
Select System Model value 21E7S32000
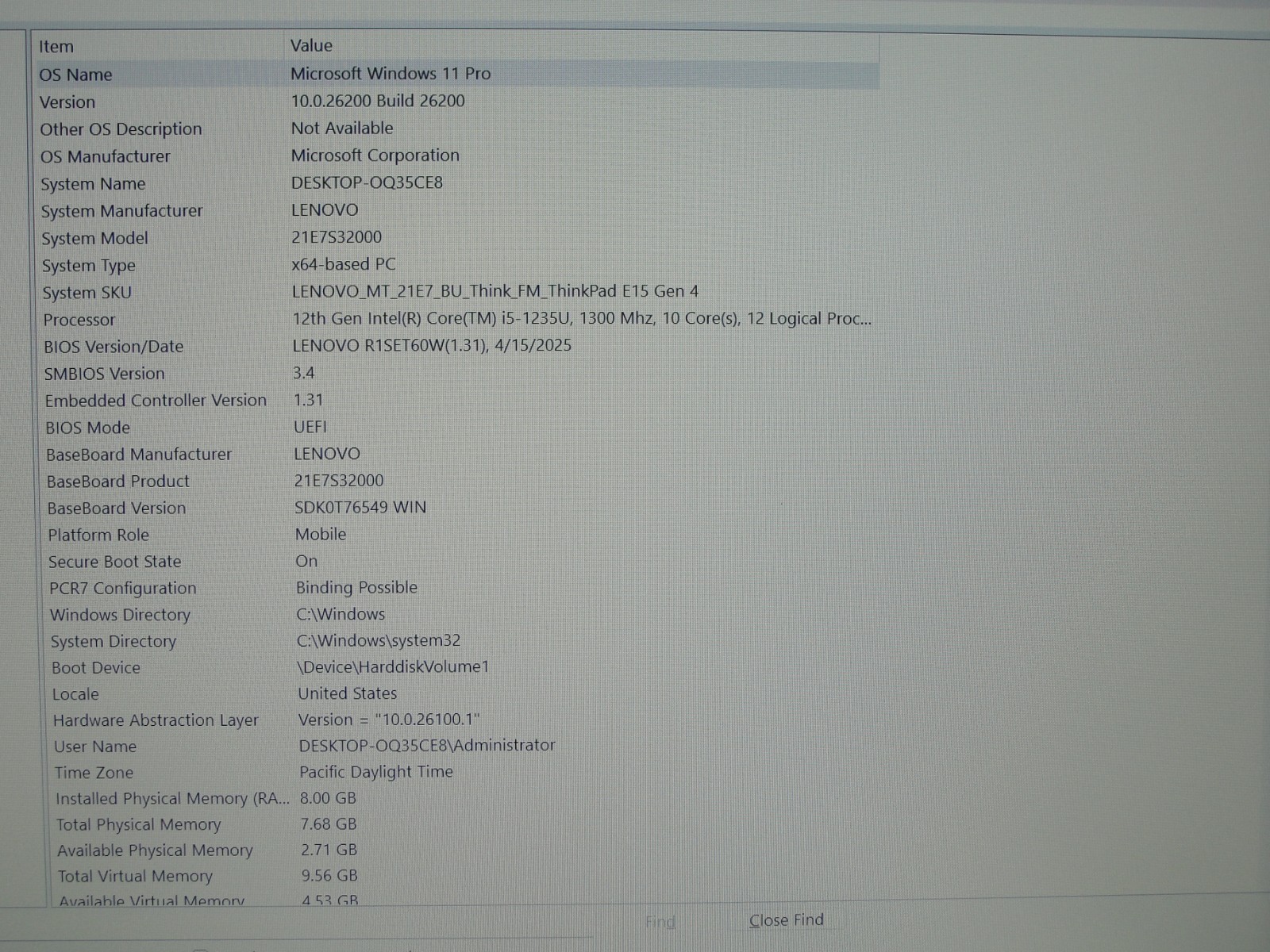point(337,237)
